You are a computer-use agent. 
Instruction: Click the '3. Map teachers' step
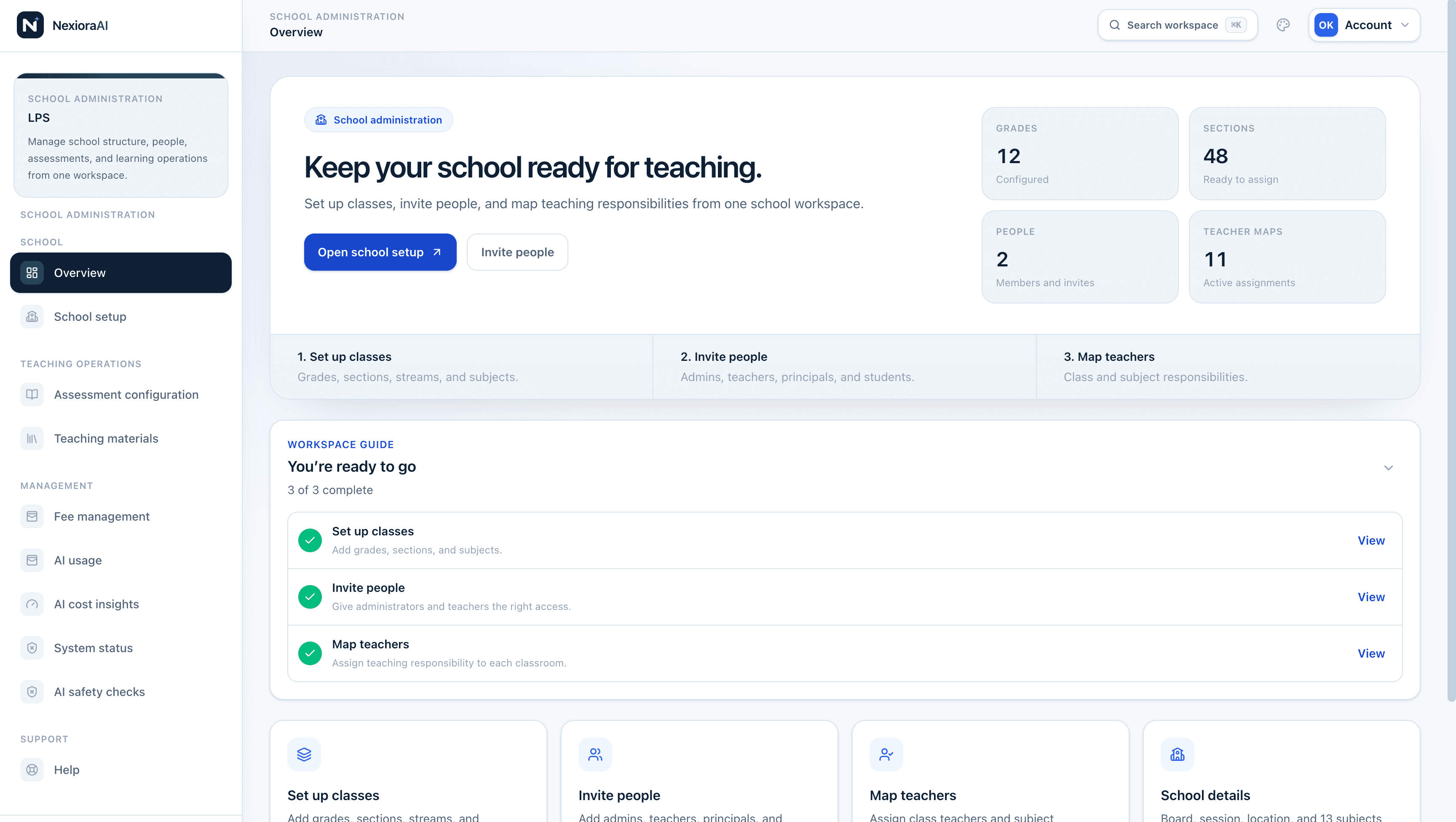pyautogui.click(x=1228, y=367)
